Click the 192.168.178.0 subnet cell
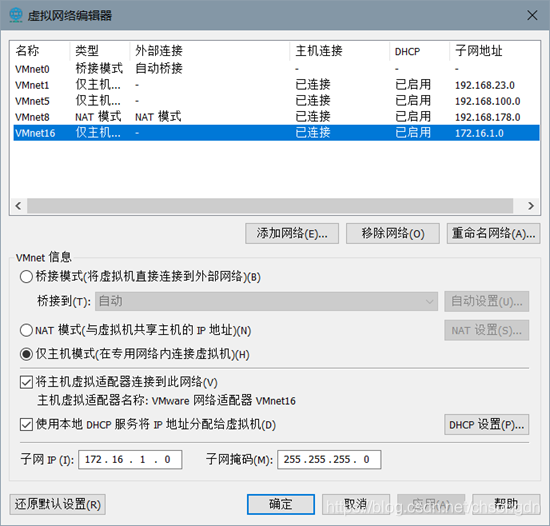 point(487,117)
